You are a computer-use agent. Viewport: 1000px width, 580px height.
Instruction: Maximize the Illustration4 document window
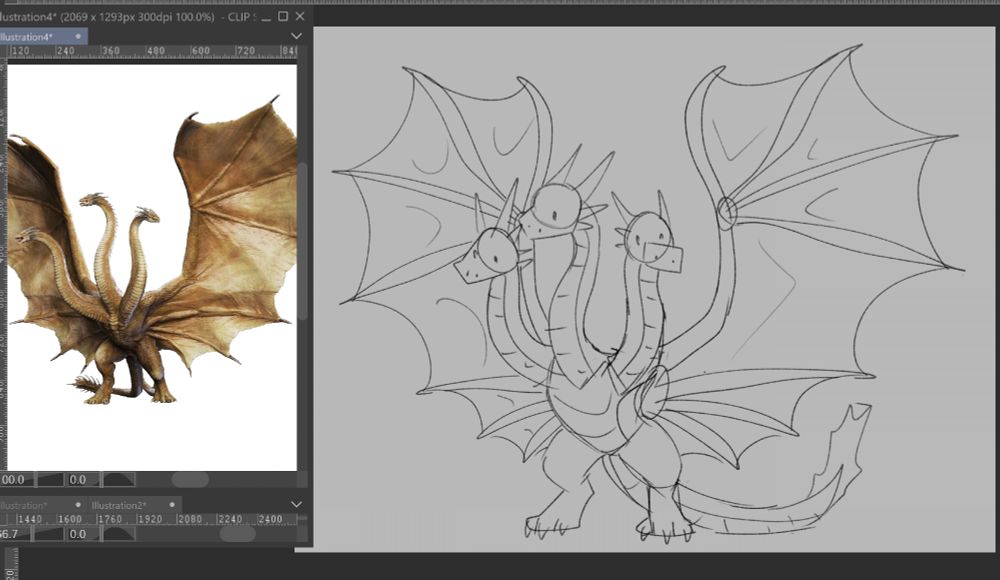(x=282, y=17)
